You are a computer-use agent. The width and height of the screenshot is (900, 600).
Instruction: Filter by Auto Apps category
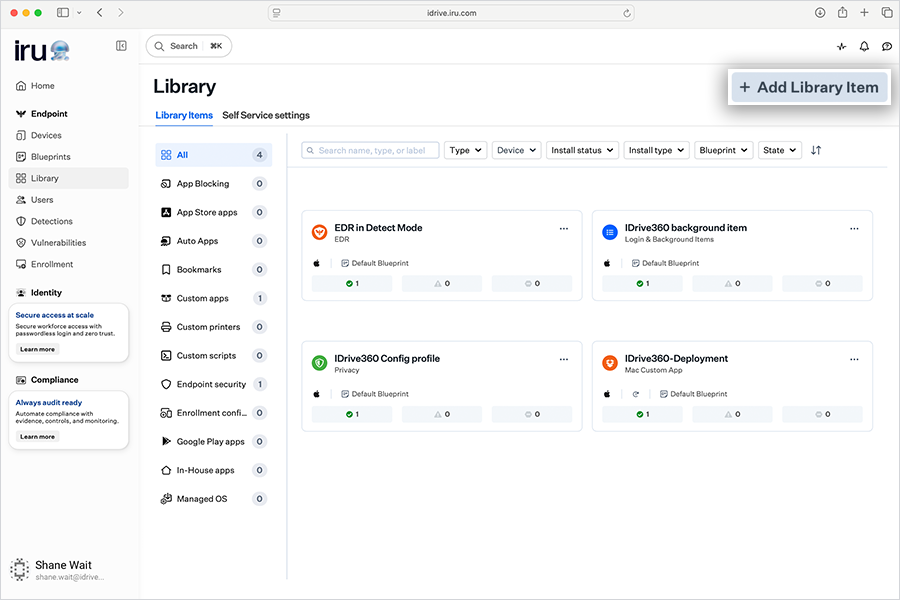pyautogui.click(x=214, y=241)
